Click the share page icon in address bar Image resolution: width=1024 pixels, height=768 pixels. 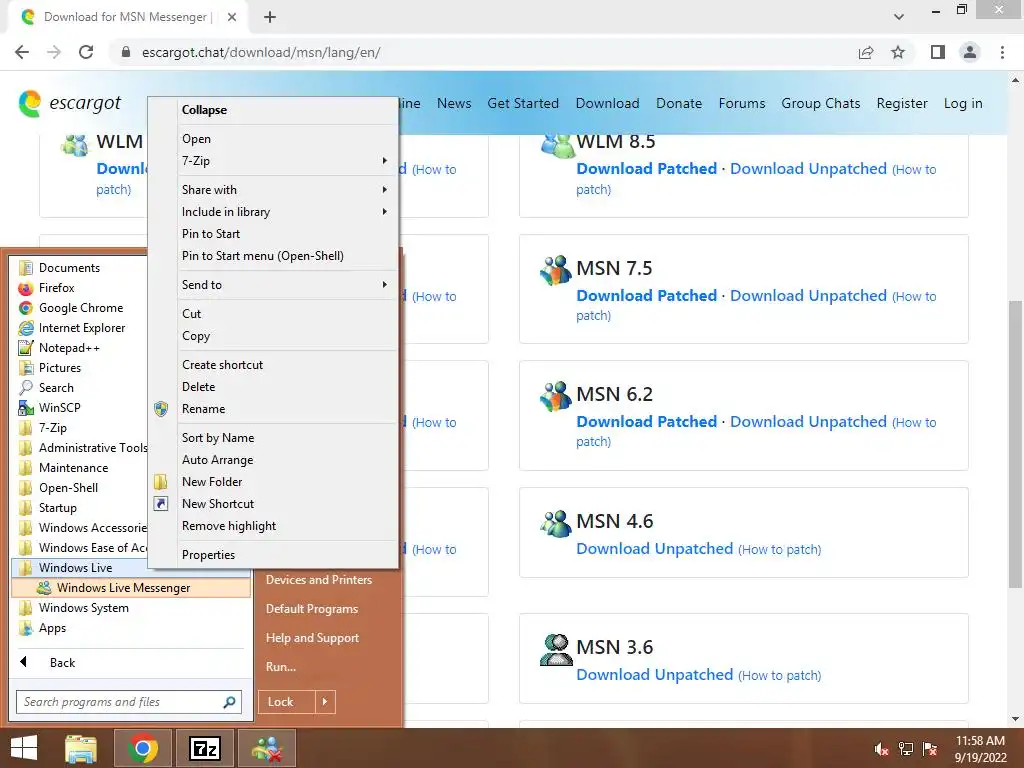click(866, 52)
